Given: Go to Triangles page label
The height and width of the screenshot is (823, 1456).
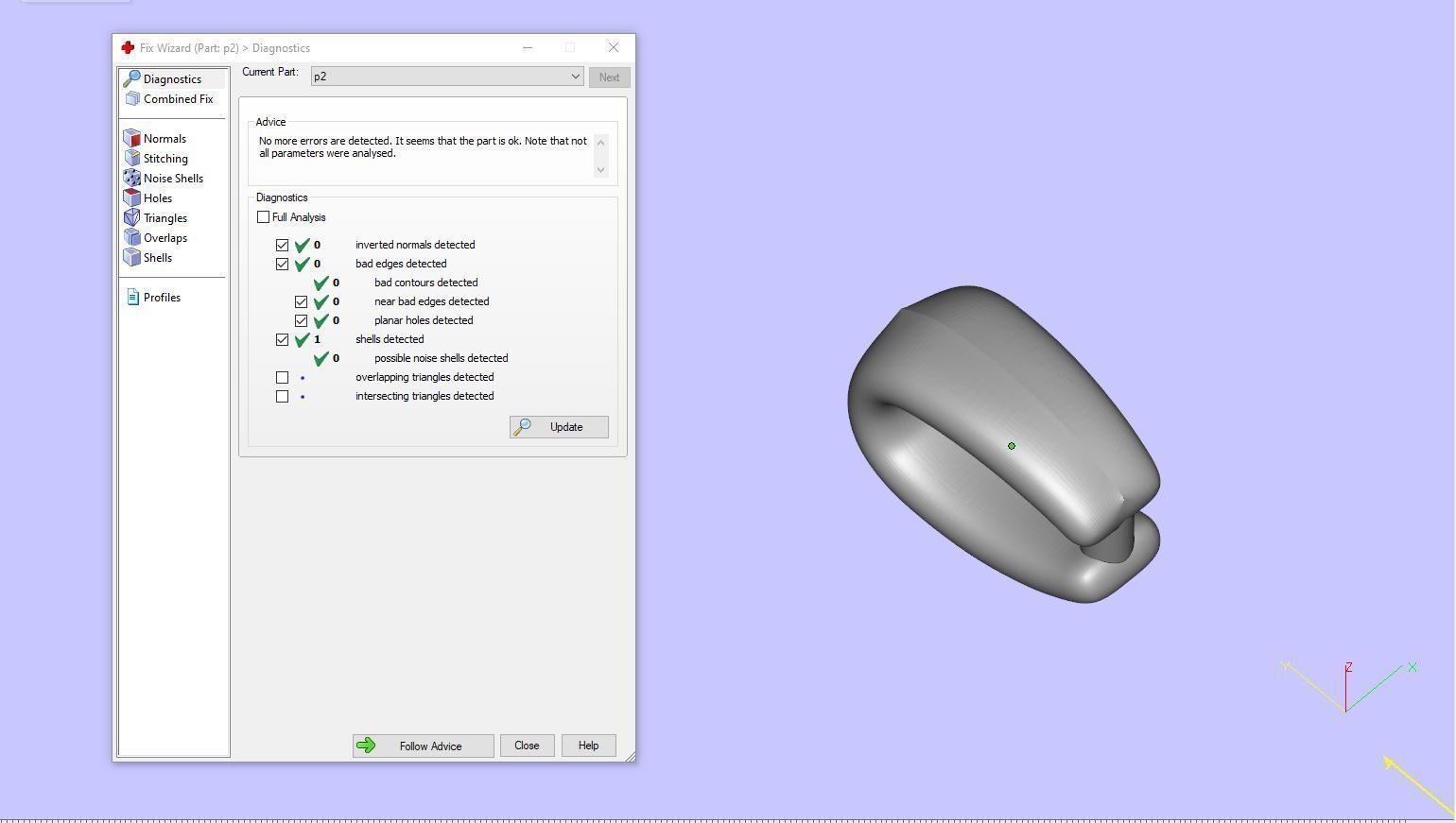Looking at the screenshot, I should click(165, 218).
